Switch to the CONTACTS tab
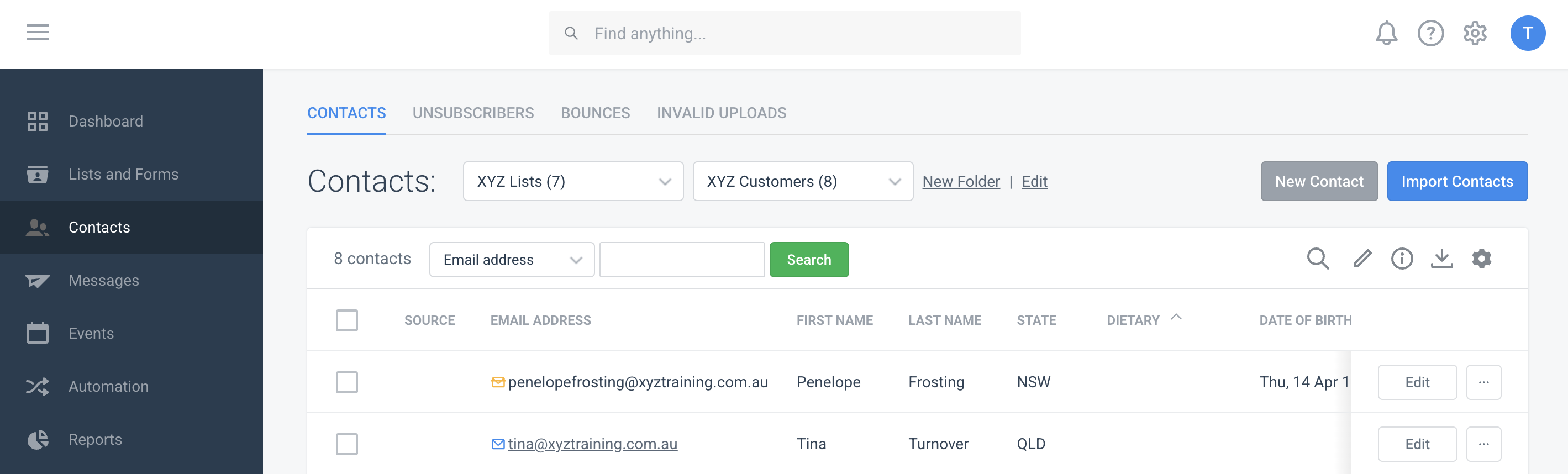Viewport: 1568px width, 474px height. click(346, 113)
